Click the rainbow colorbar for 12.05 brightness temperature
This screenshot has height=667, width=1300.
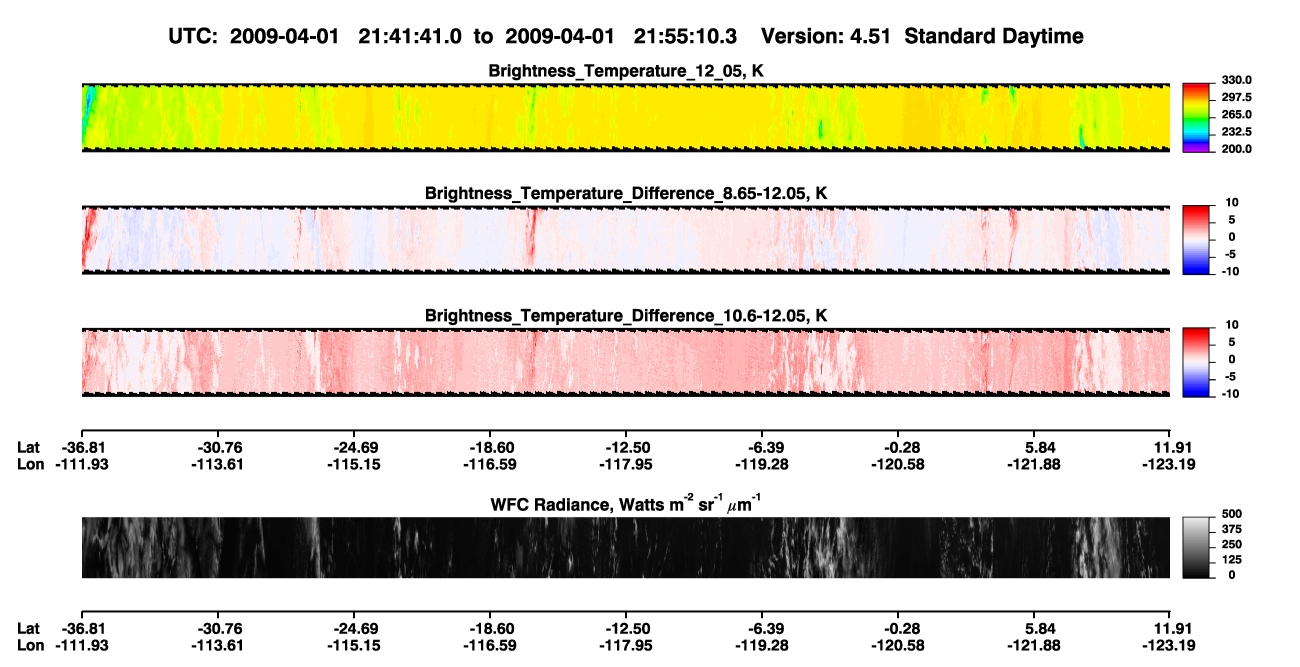pos(1196,117)
